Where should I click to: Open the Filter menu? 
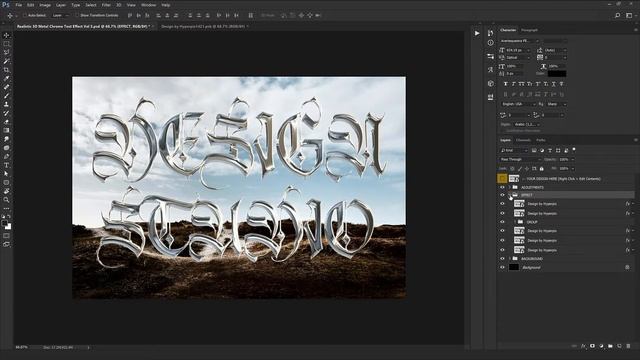pos(106,5)
